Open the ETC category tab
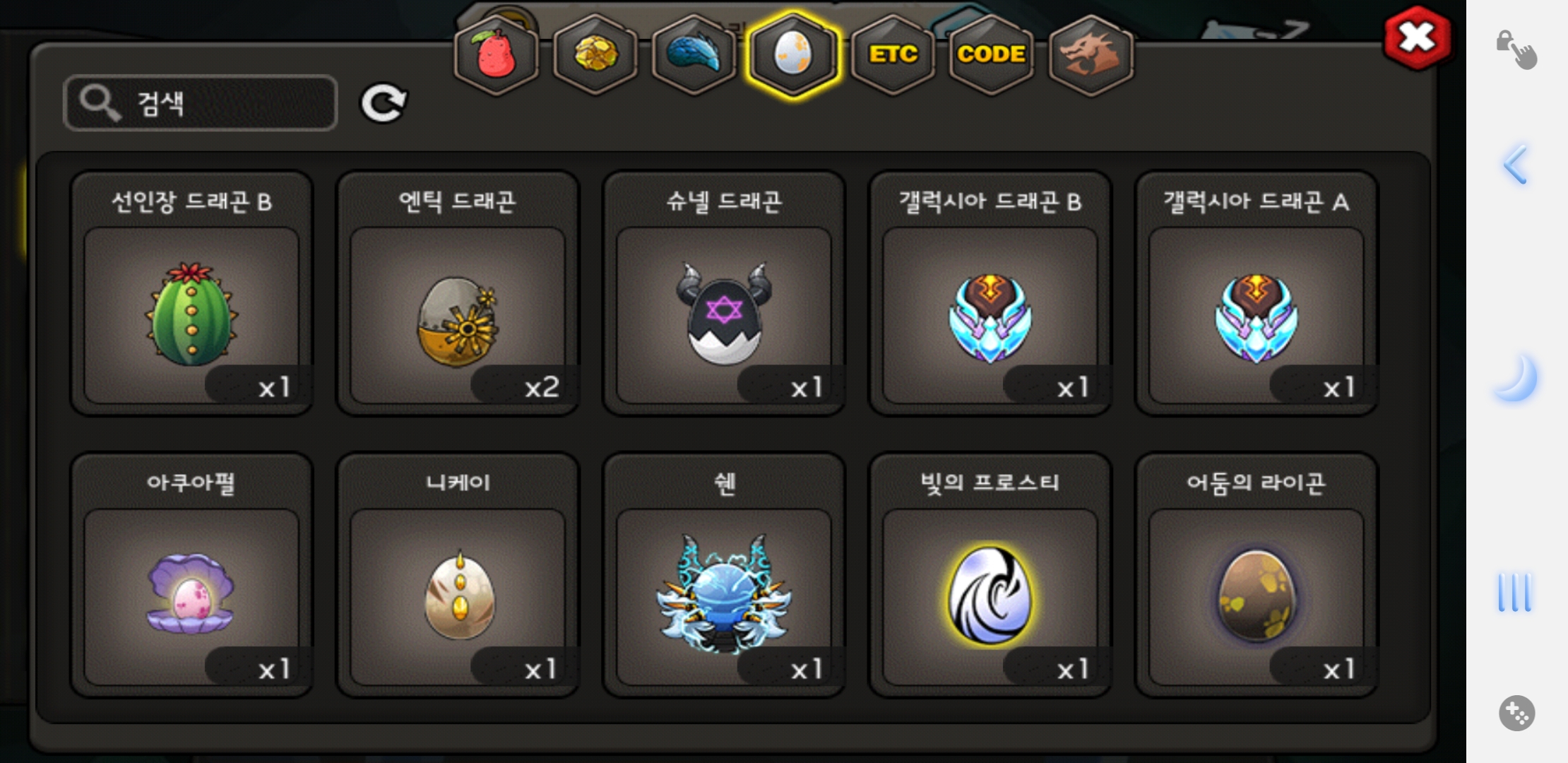1568x763 pixels. (893, 54)
